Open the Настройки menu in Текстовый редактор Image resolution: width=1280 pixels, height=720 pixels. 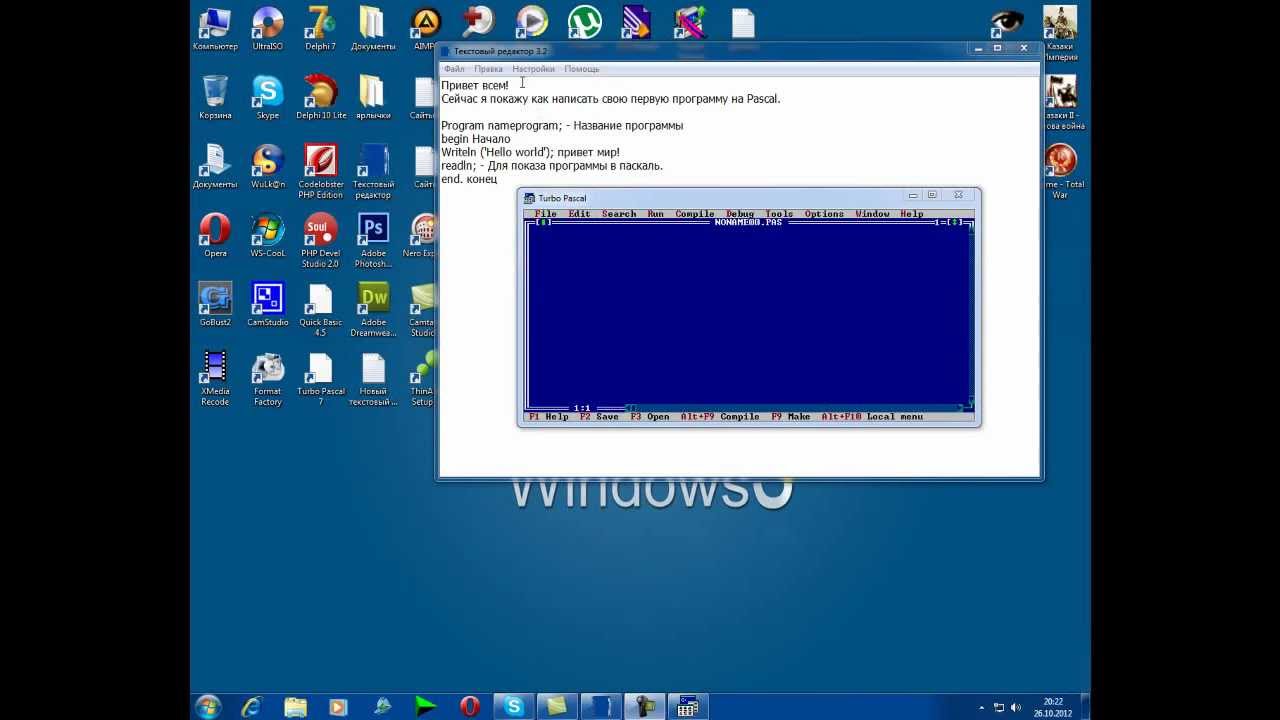(x=533, y=69)
